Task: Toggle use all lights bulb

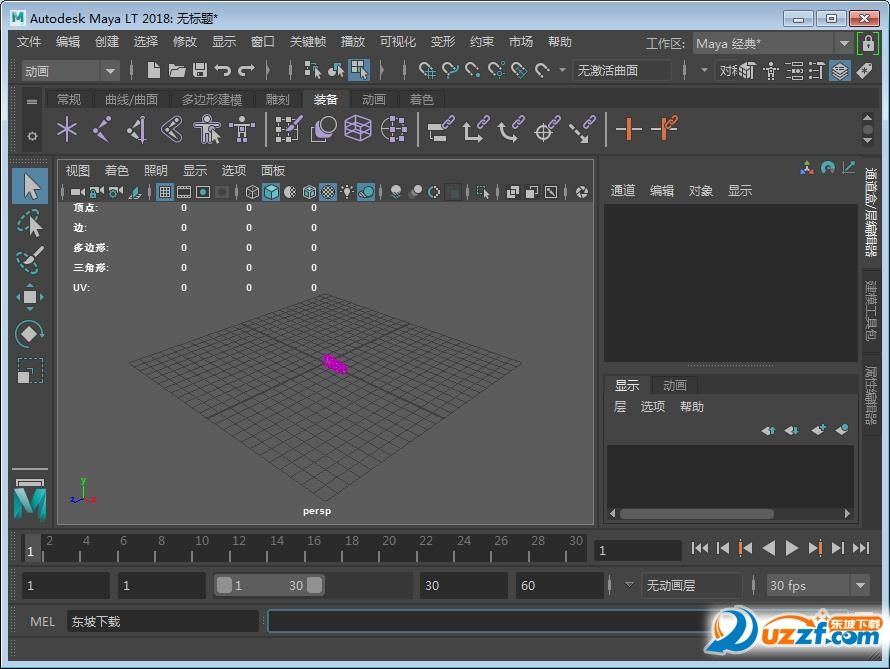Action: 347,192
